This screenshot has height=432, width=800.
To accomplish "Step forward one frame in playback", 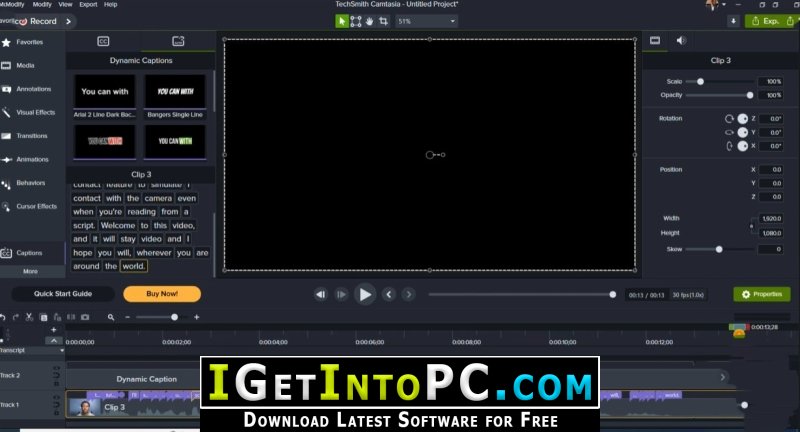I will tap(341, 294).
